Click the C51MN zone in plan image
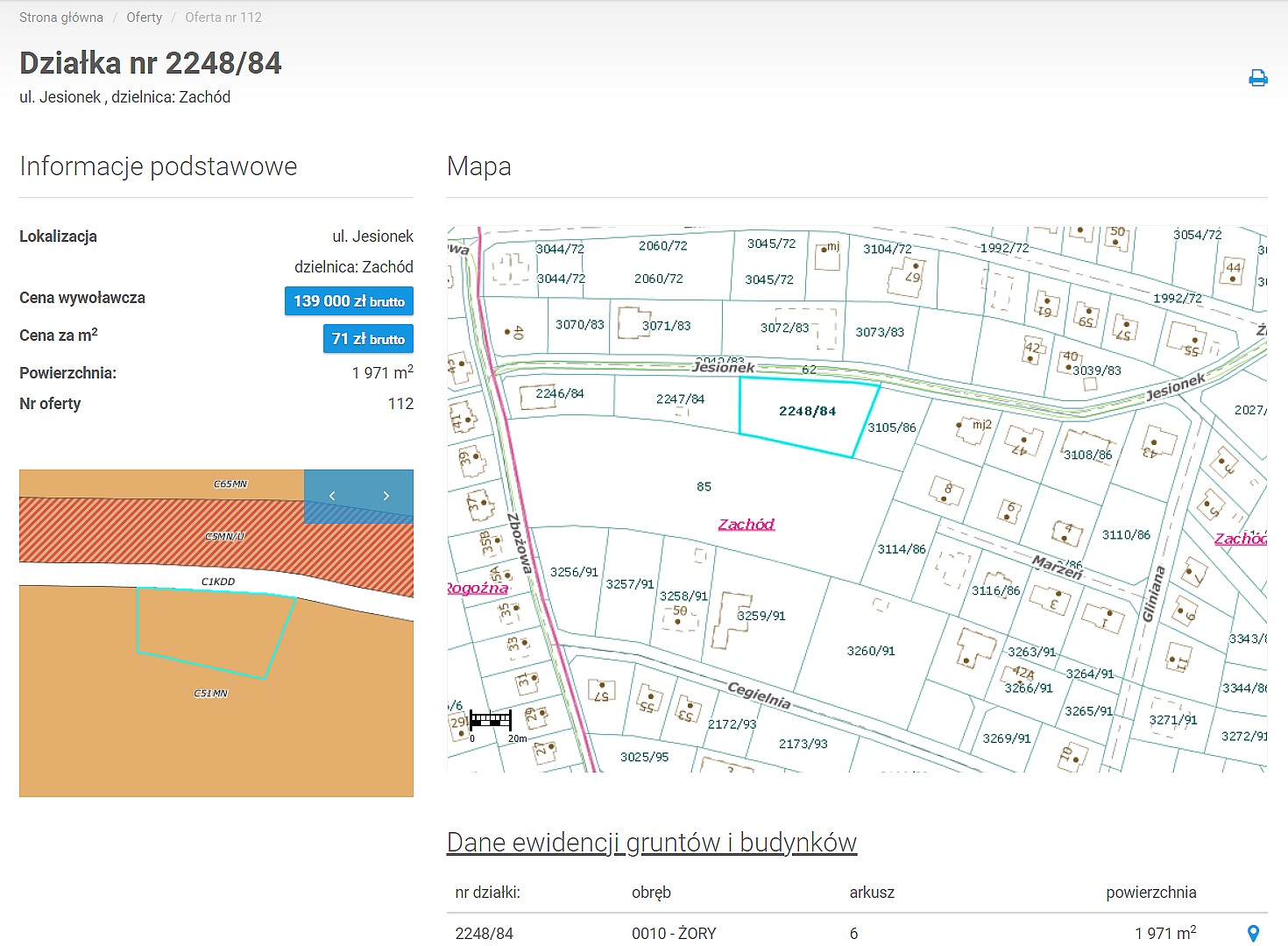The width and height of the screenshot is (1288, 946). point(210,694)
